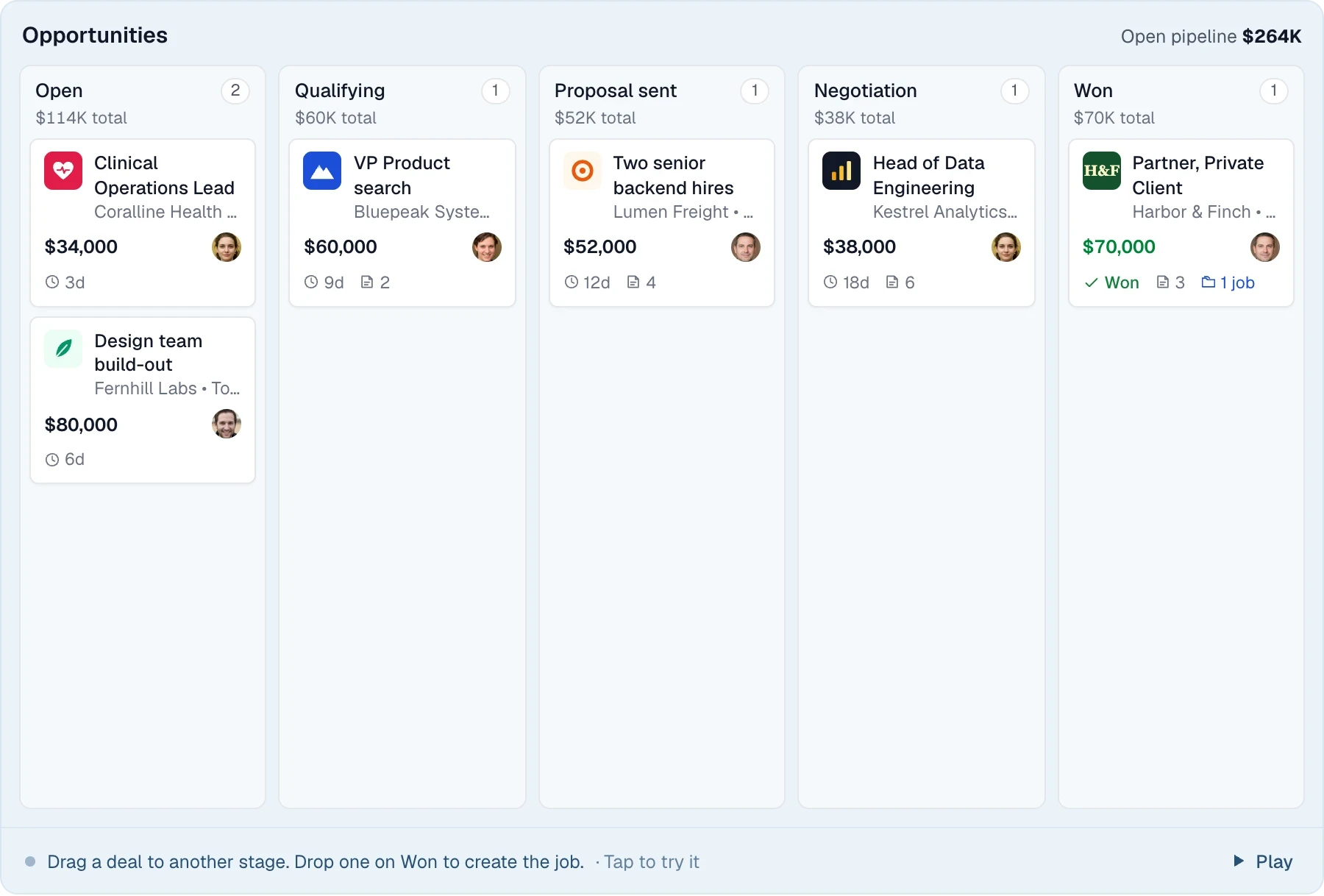Image resolution: width=1324 pixels, height=896 pixels.
Task: Click the owner avatar on the $60,000 deal
Action: 487,247
